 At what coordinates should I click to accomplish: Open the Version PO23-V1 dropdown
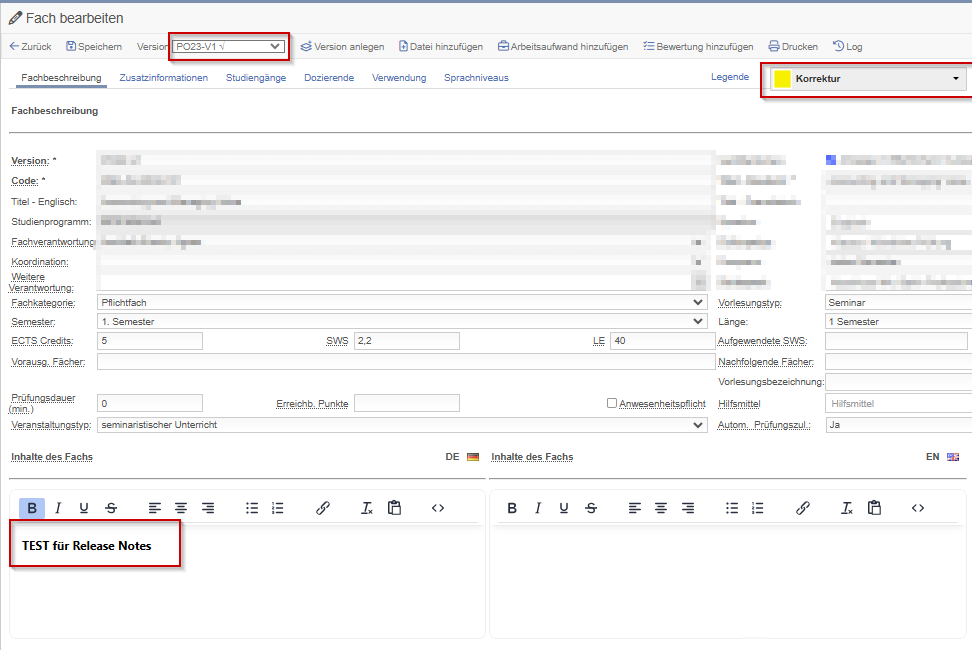(x=228, y=46)
